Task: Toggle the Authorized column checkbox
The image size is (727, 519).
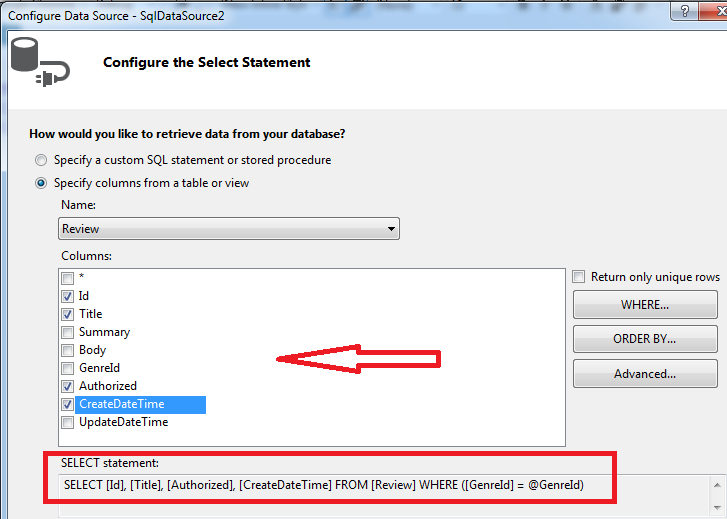Action: (x=67, y=386)
